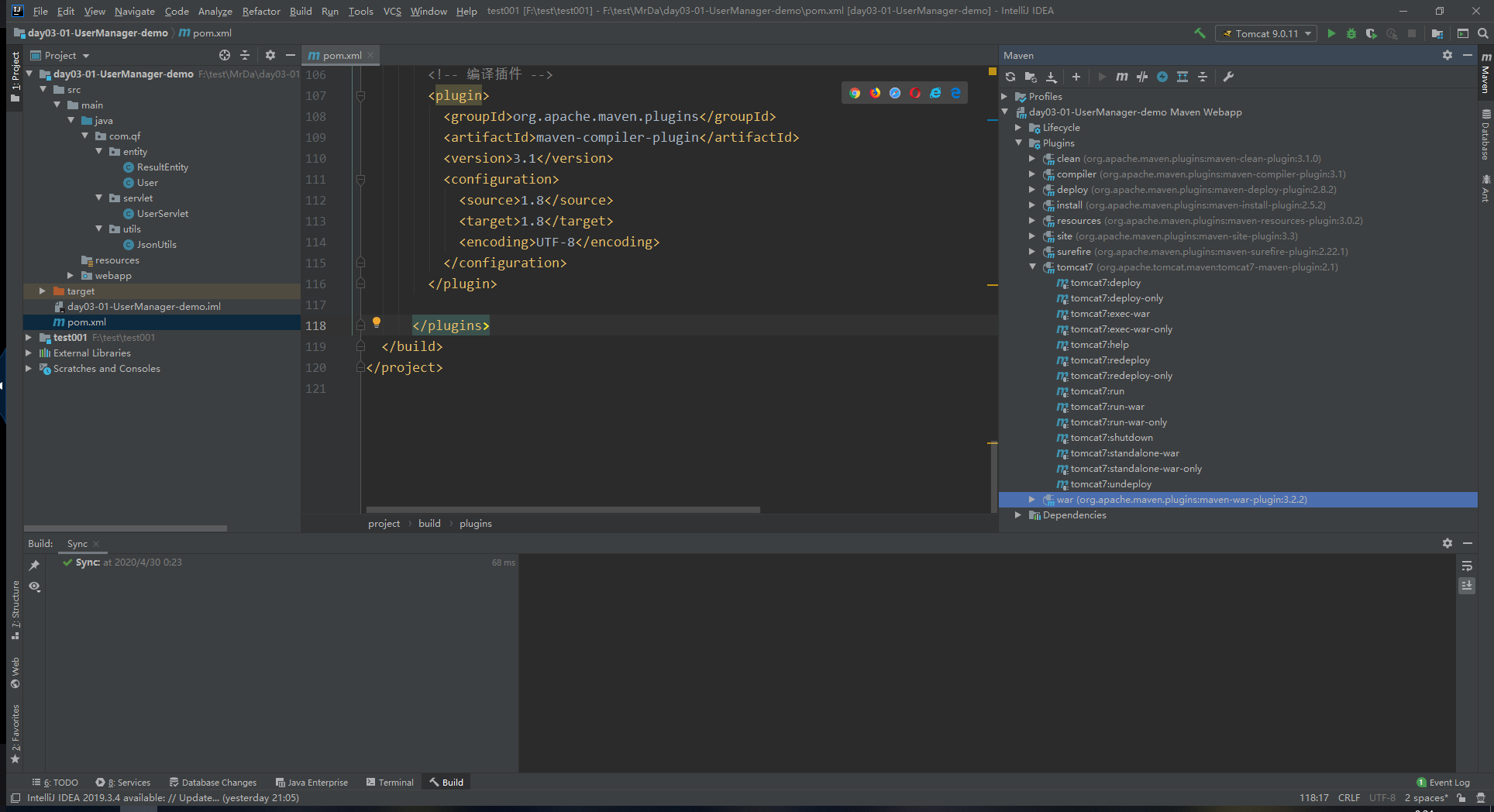Collapse the tomcat7 plugin node

click(x=1031, y=267)
